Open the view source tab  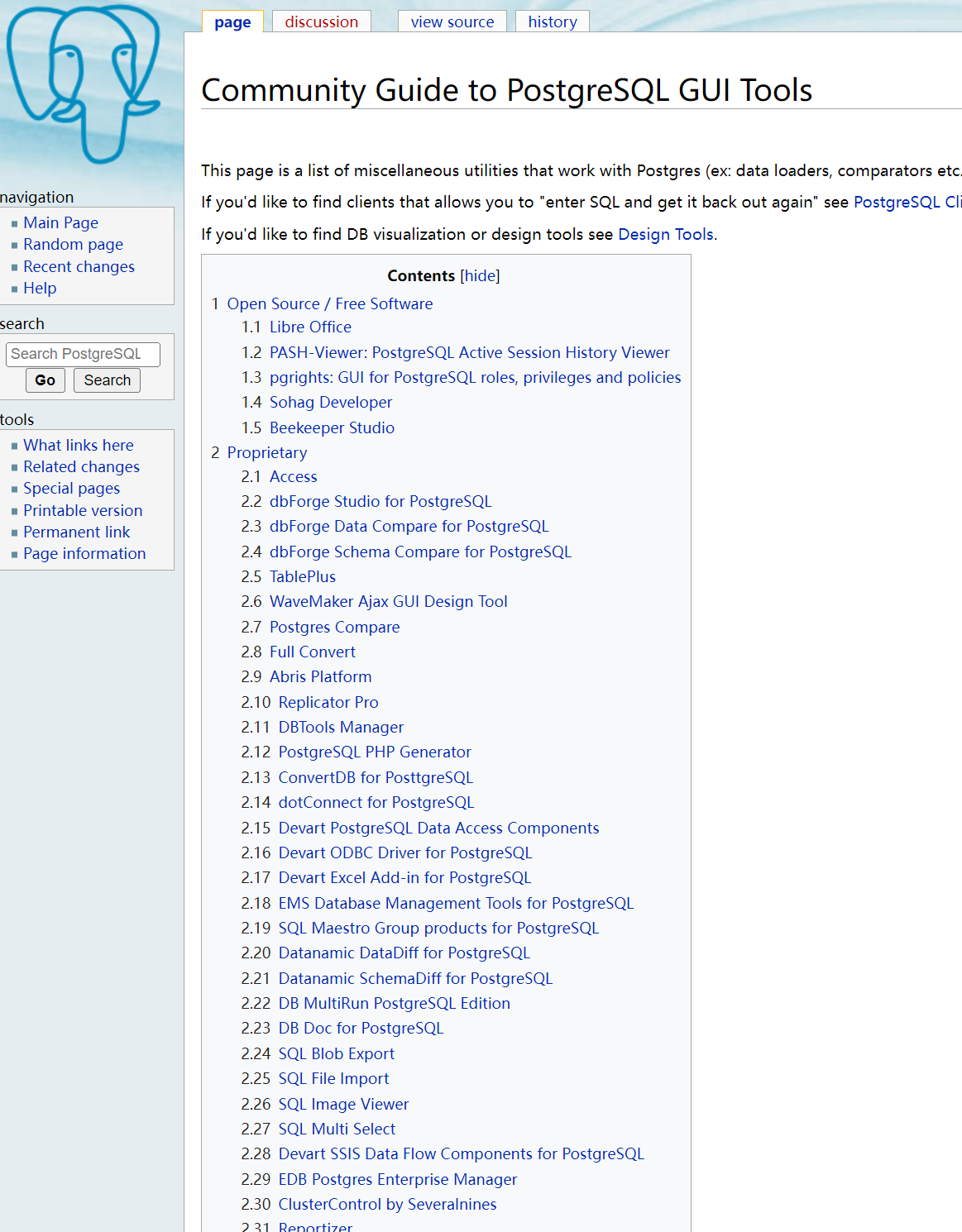click(x=452, y=21)
